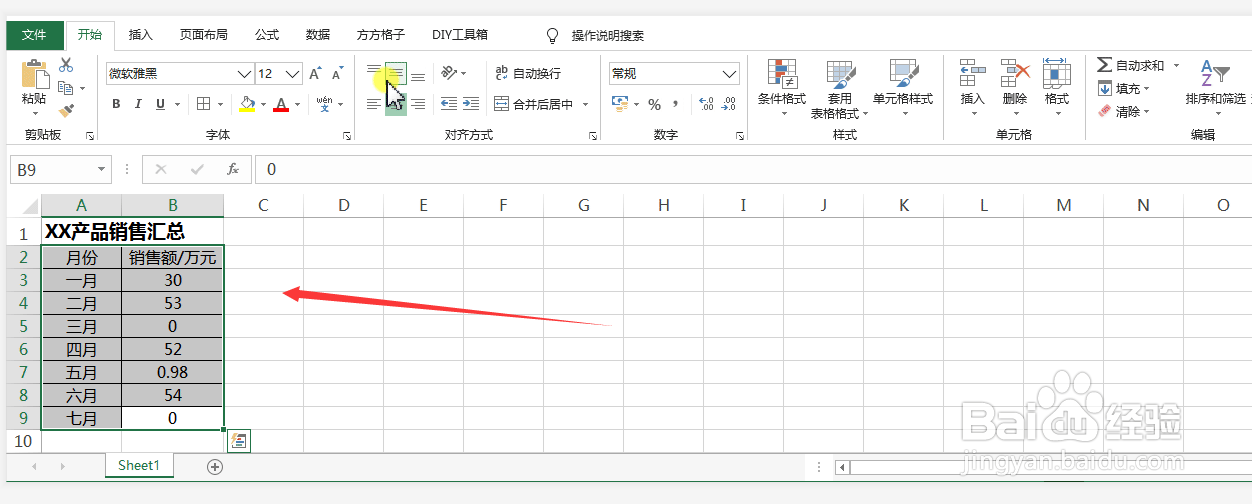Toggle middle vertical alignment

(x=396, y=73)
